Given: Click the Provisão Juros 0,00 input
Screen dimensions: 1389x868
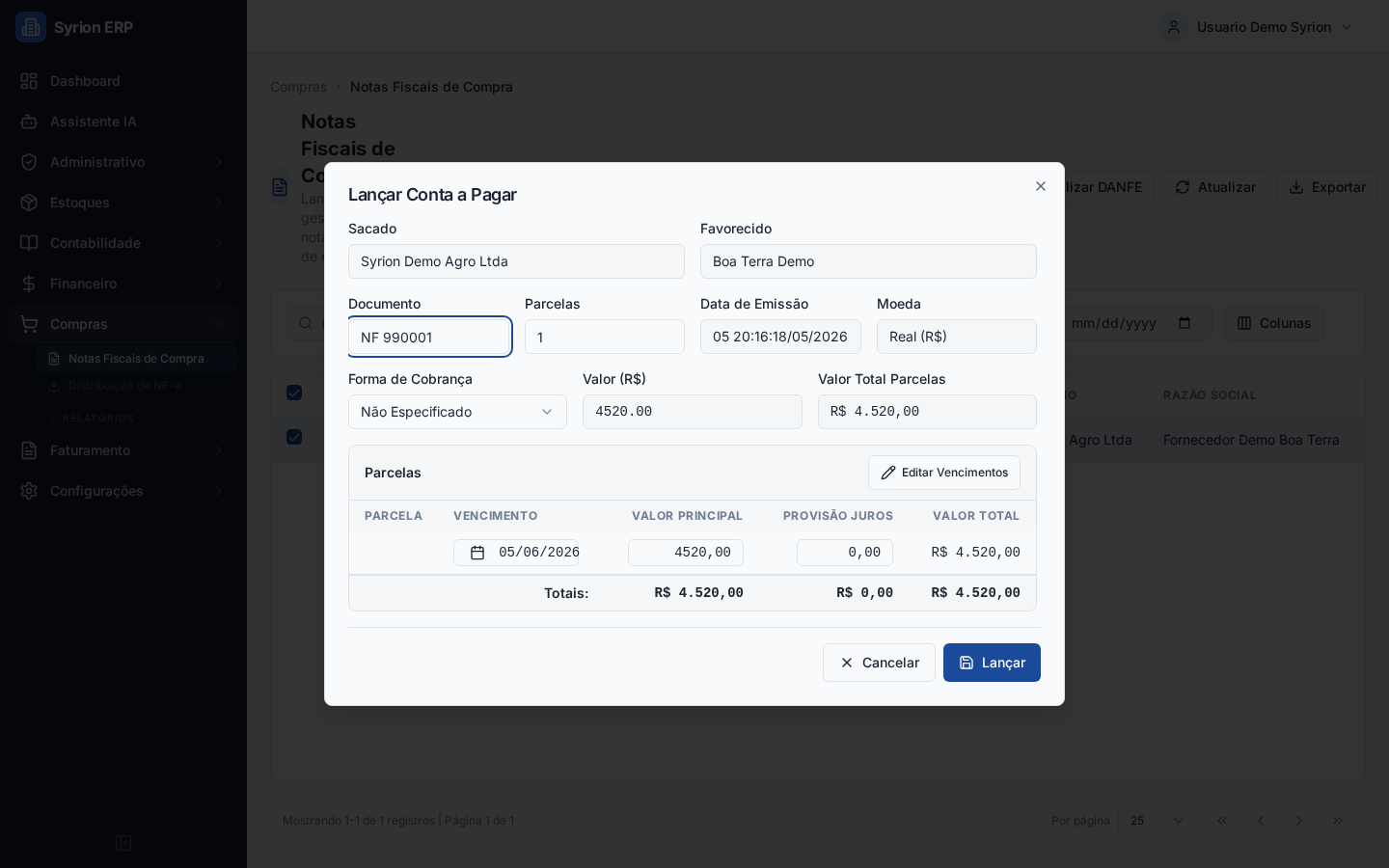Looking at the screenshot, I should pos(845,553).
